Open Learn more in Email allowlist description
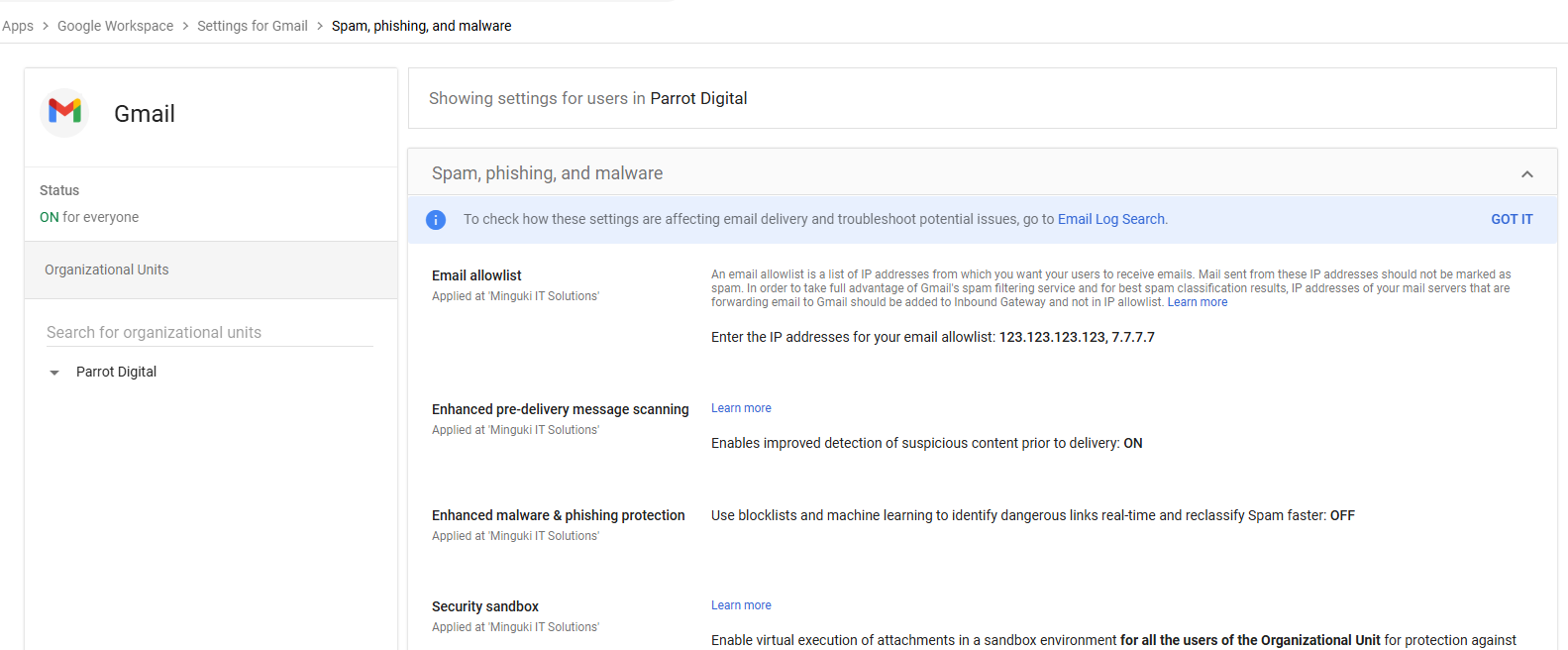Viewport: 1568px width, 650px height. coord(1197,302)
